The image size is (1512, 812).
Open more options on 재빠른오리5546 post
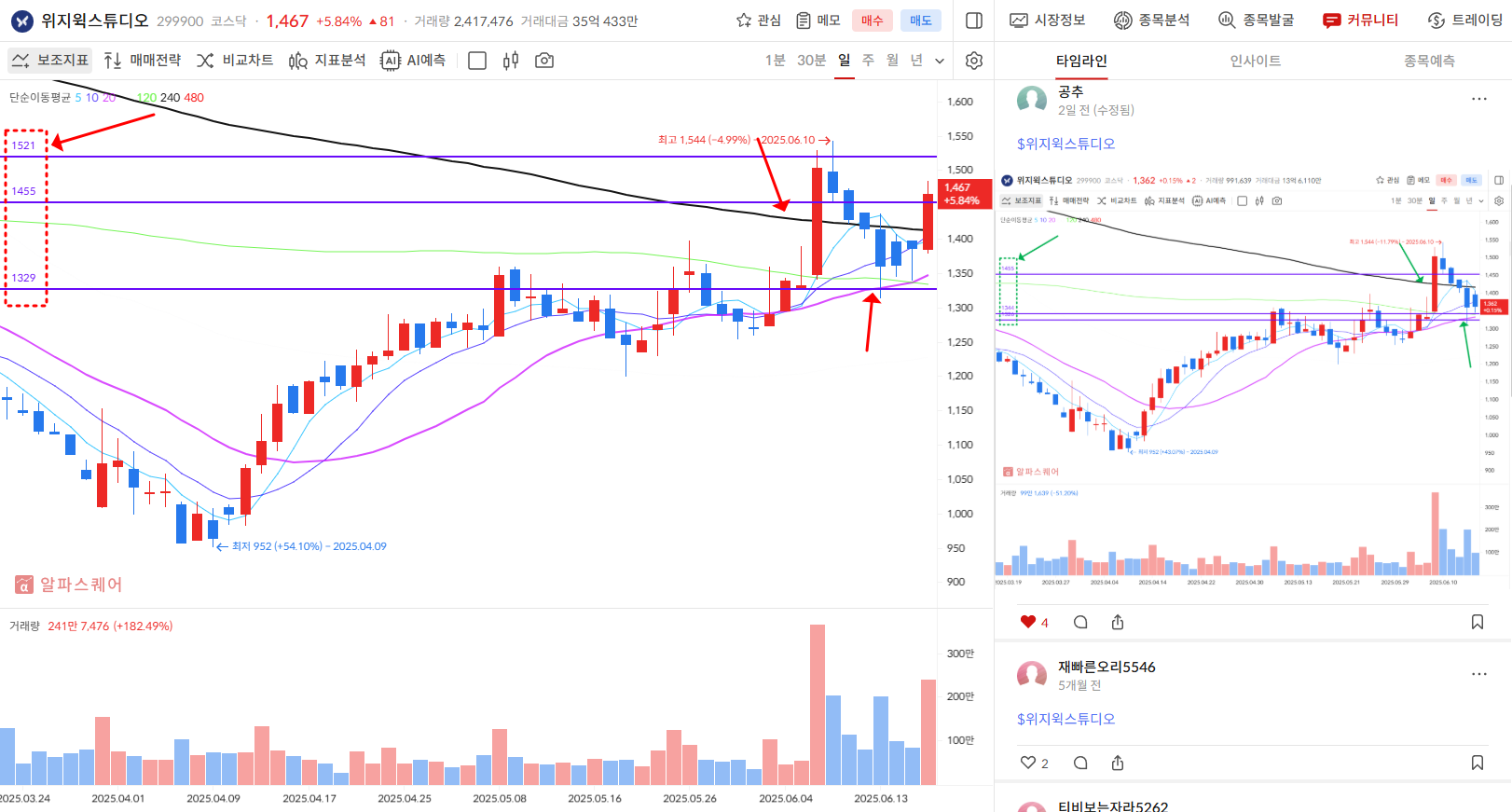pos(1479,674)
